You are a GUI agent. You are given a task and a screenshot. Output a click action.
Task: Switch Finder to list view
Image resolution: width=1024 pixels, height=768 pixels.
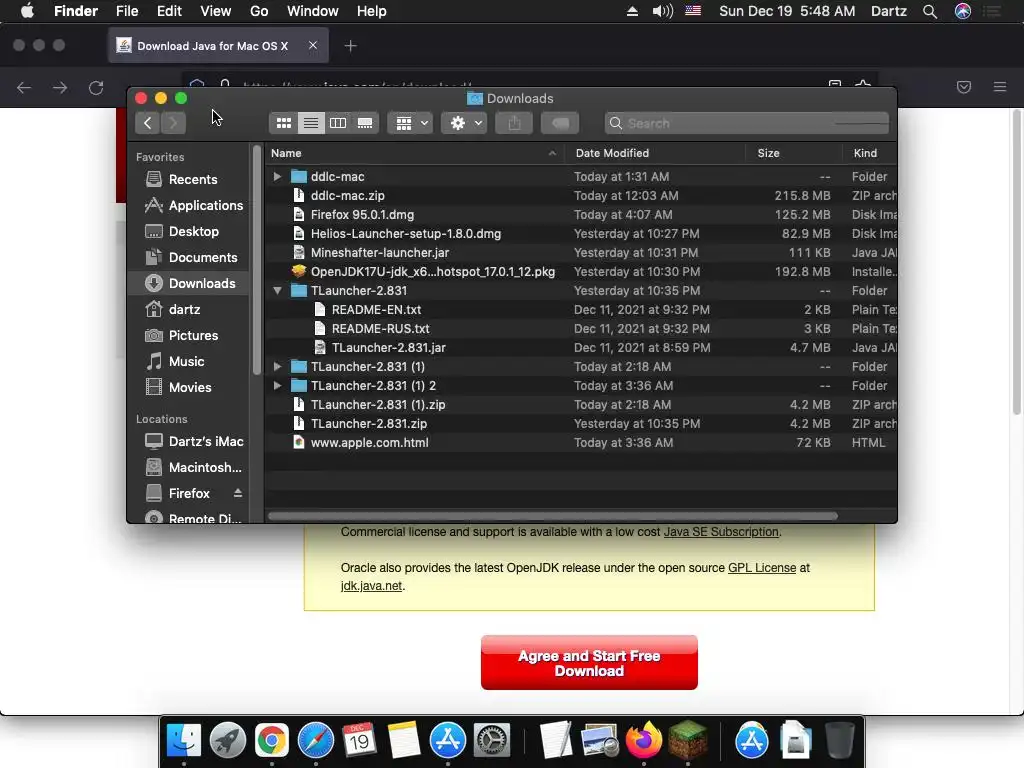point(311,123)
